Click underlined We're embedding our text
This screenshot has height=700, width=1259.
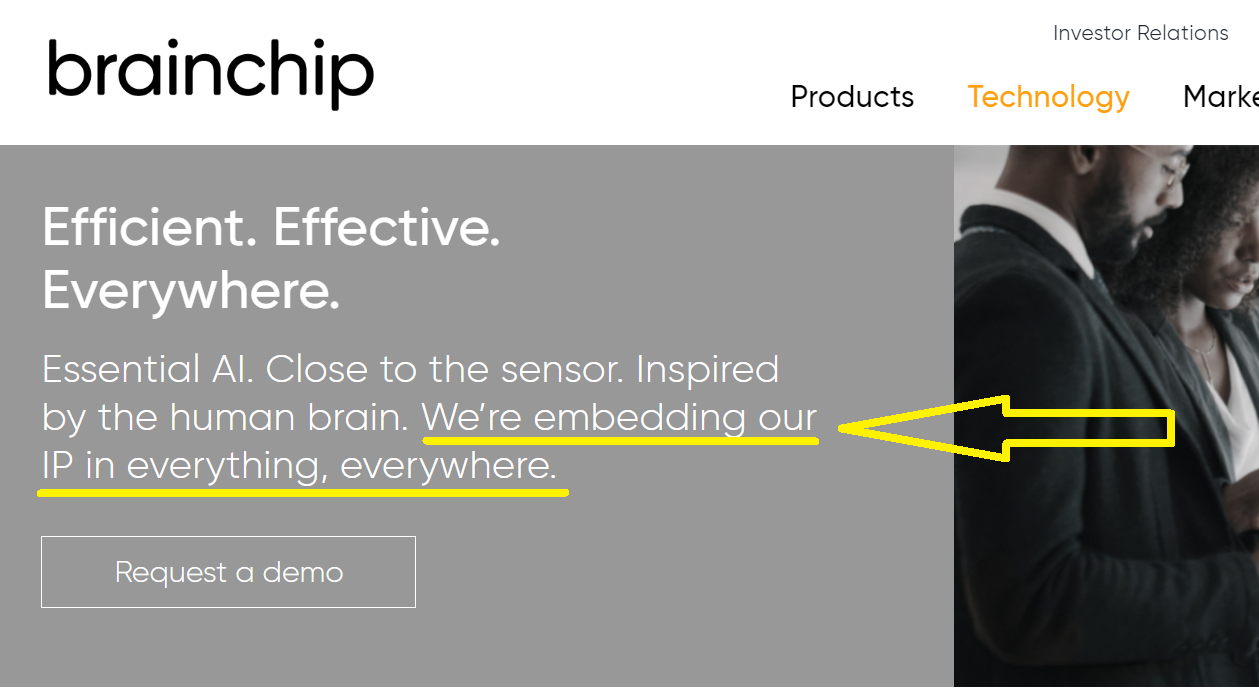(619, 418)
